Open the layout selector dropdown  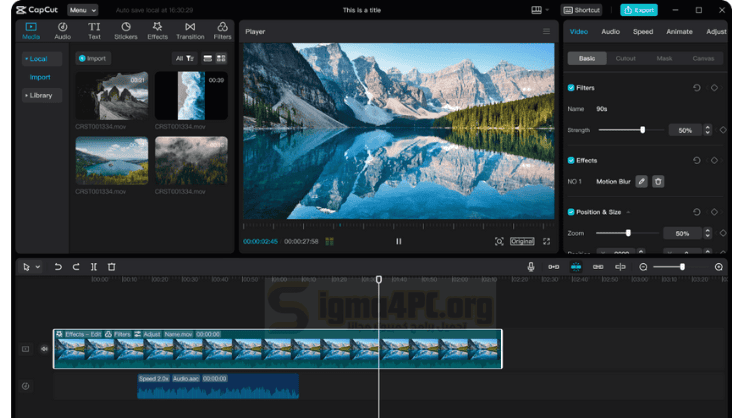(x=540, y=10)
